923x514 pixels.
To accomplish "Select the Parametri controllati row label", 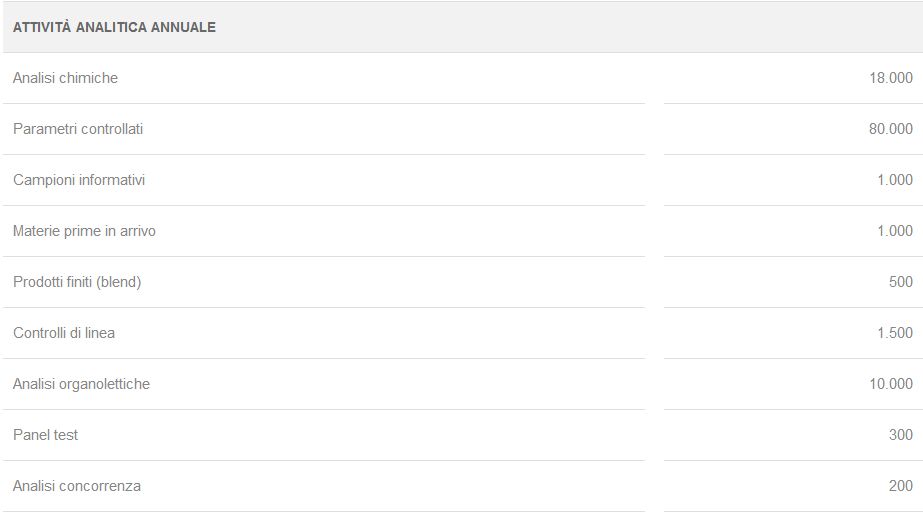I will pos(78,129).
